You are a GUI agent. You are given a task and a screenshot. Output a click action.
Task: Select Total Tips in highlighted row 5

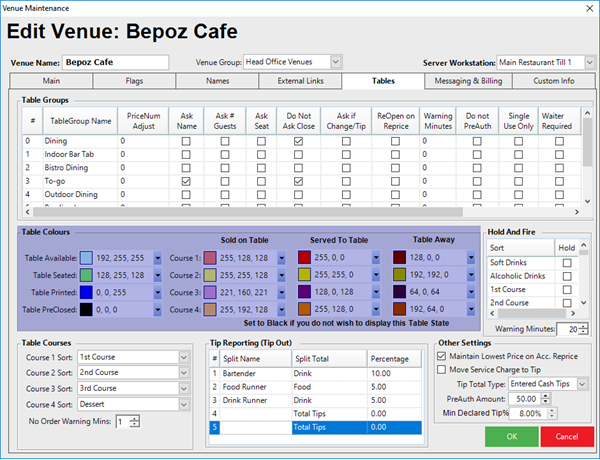pyautogui.click(x=329, y=427)
